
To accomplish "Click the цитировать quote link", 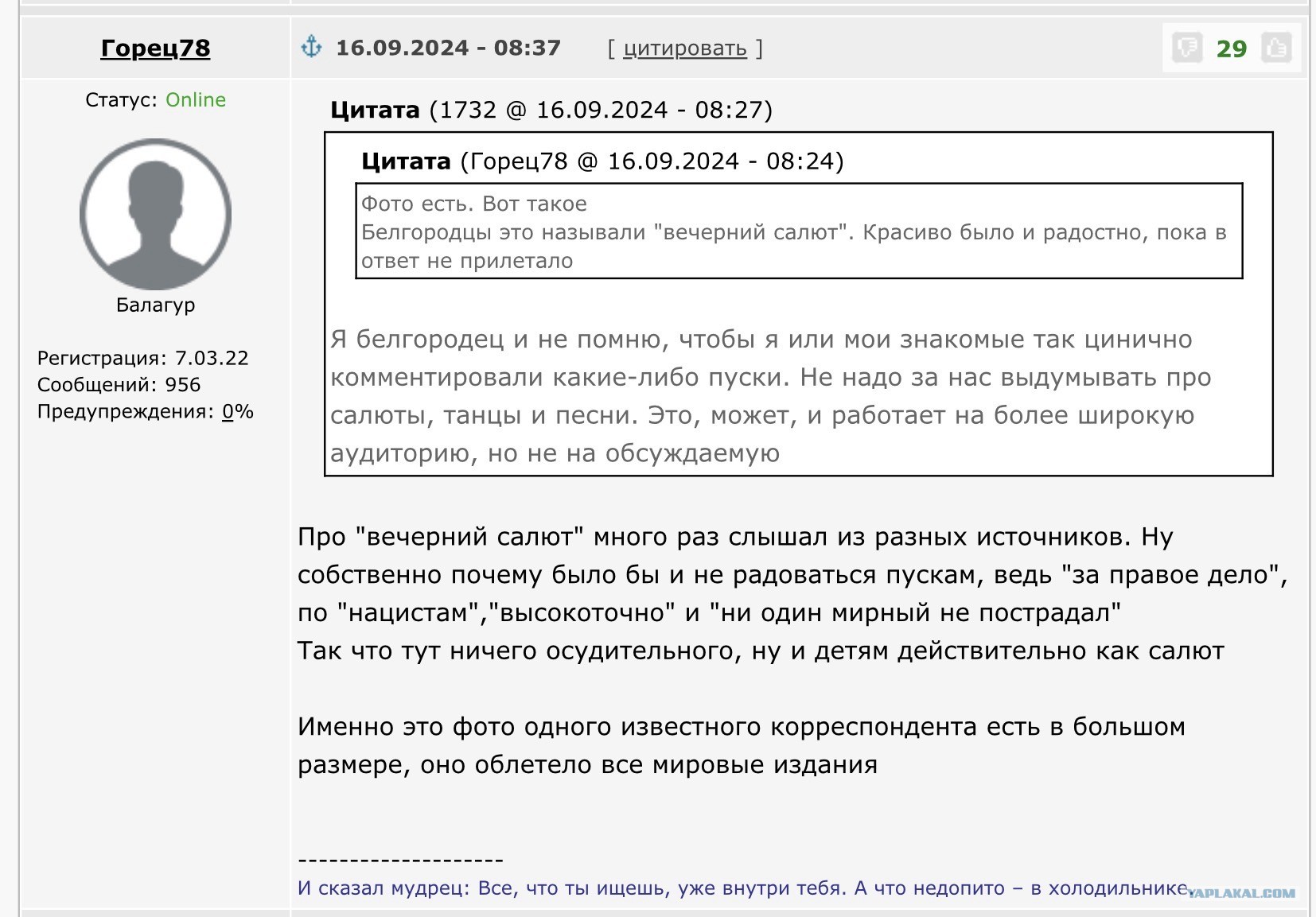I will 684,49.
